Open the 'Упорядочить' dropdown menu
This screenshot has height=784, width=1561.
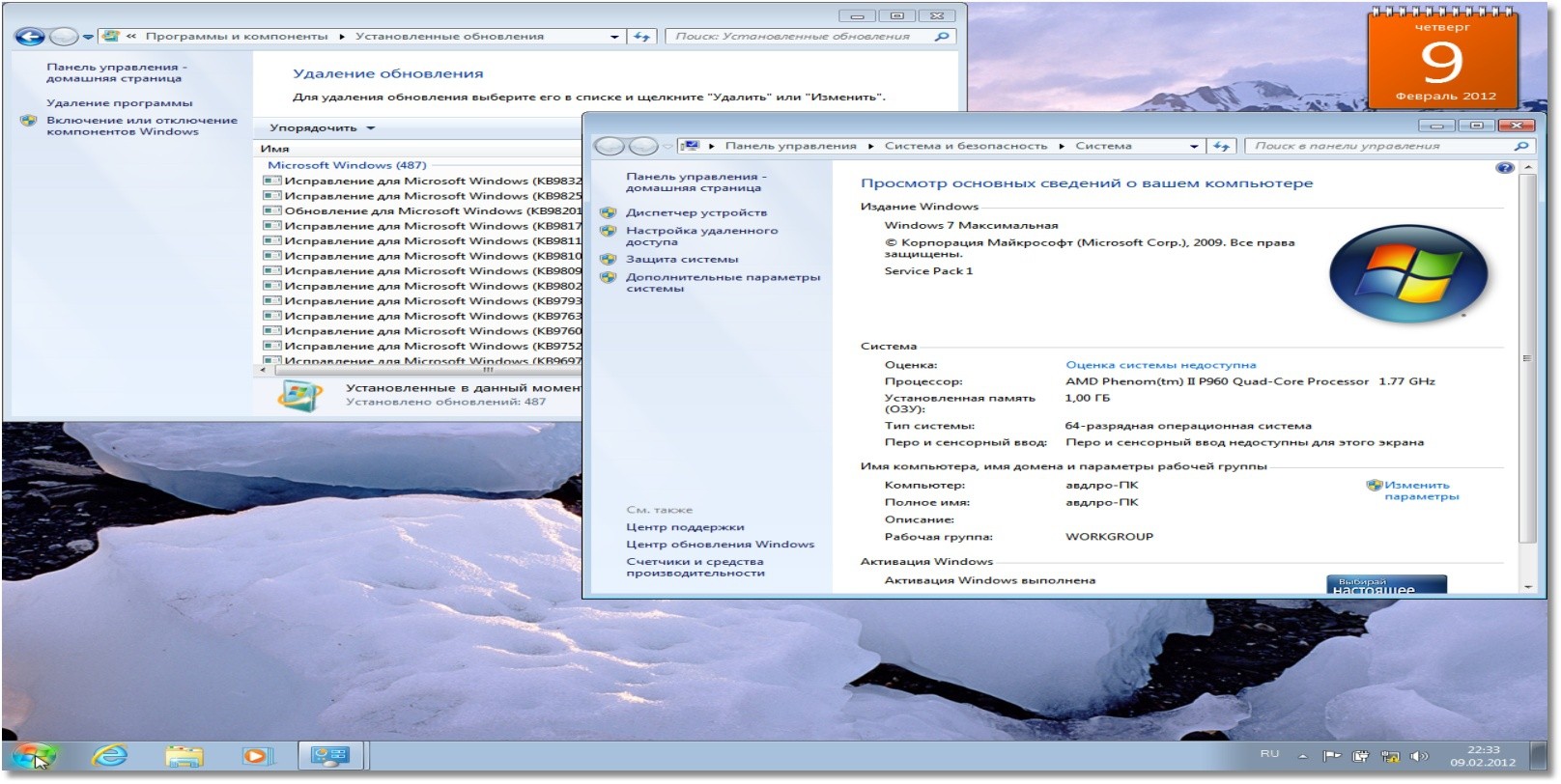coord(322,128)
